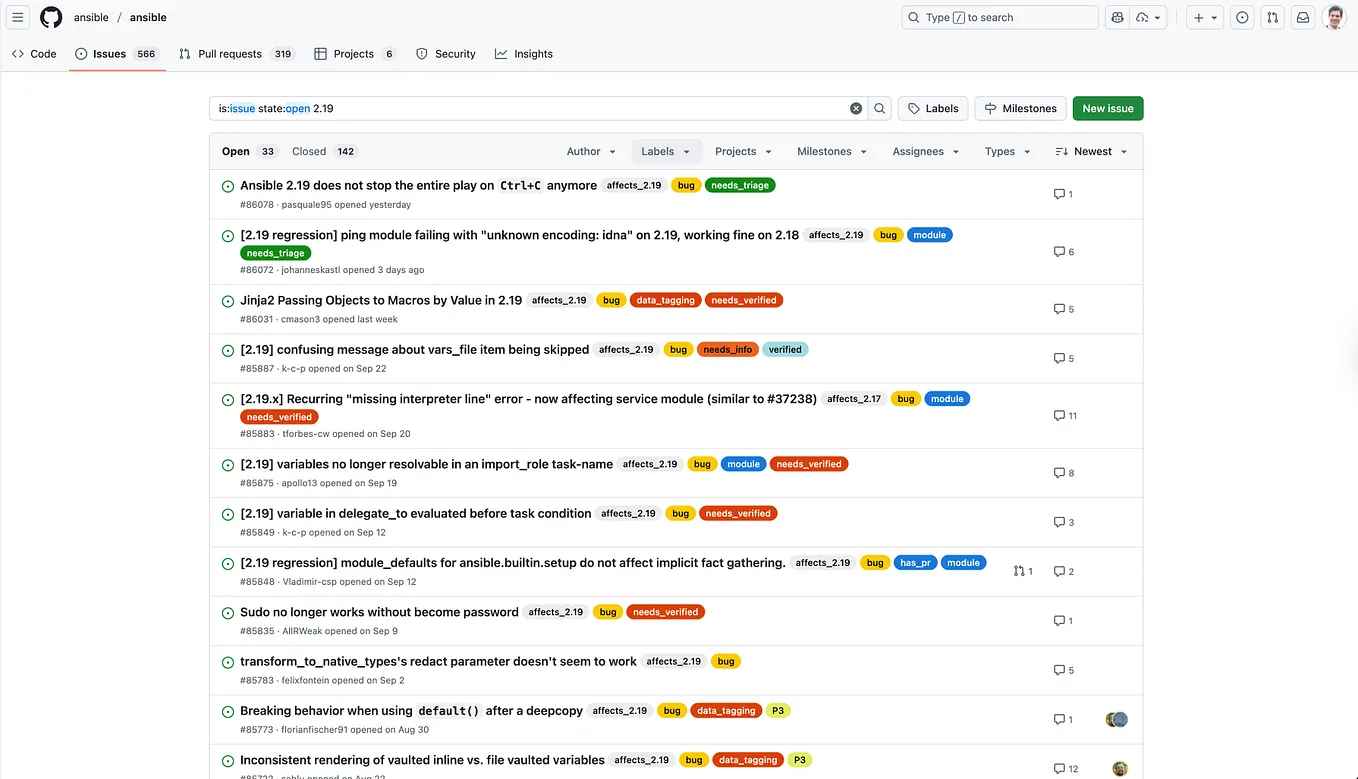Click the search icon in the issues filter bar
Viewport: 1358px width, 779px height.
coord(879,108)
